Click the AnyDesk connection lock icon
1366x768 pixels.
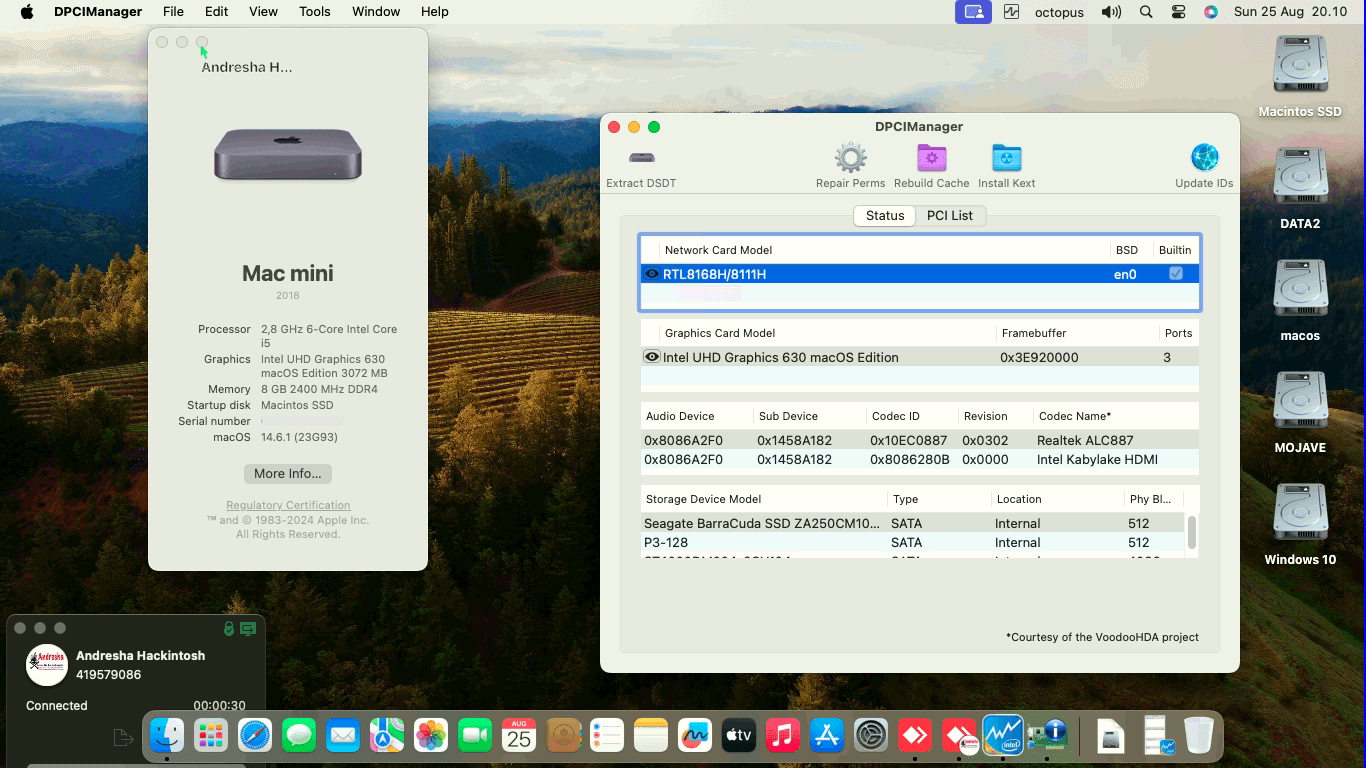coord(229,629)
